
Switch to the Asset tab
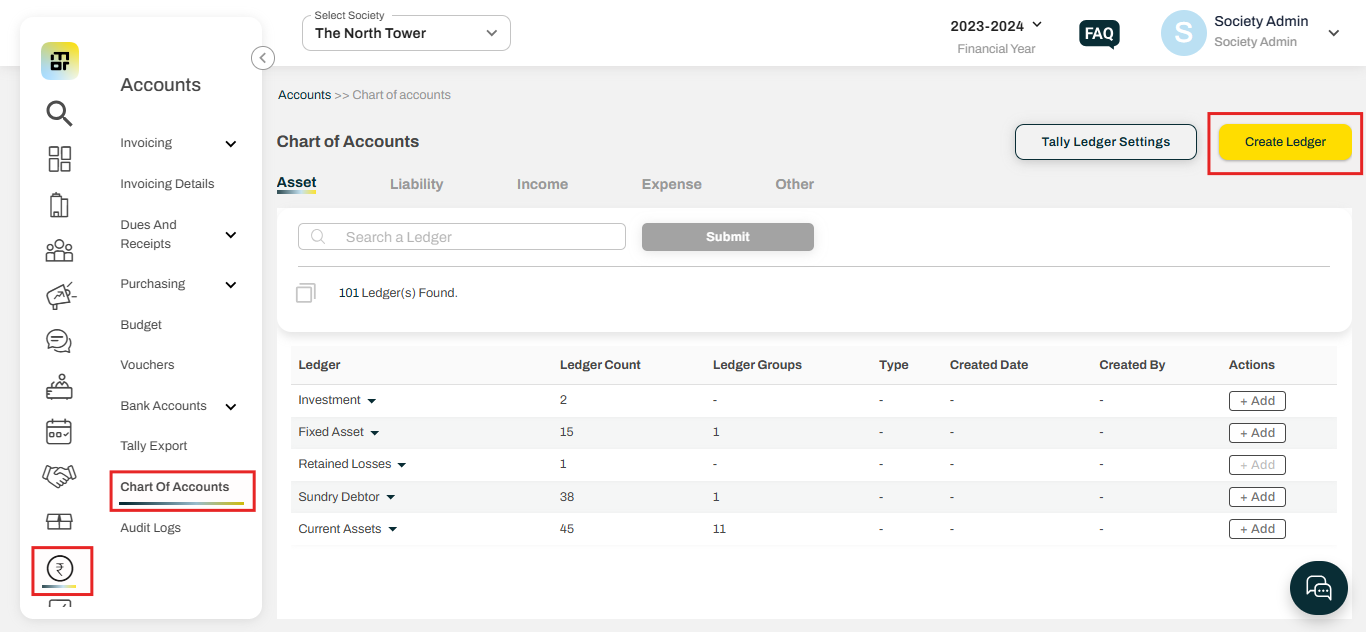[296, 183]
